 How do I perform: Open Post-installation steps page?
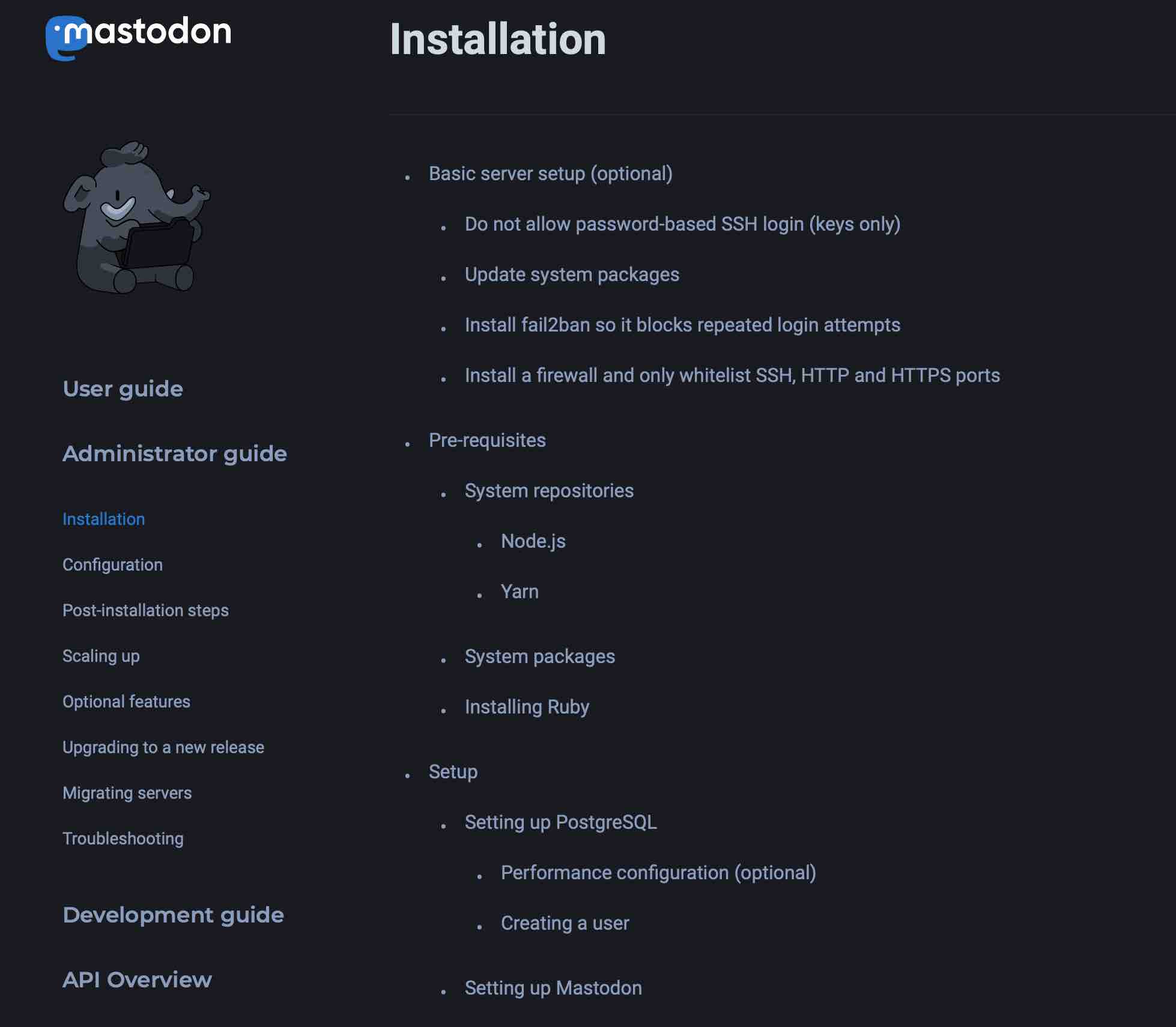(x=145, y=611)
